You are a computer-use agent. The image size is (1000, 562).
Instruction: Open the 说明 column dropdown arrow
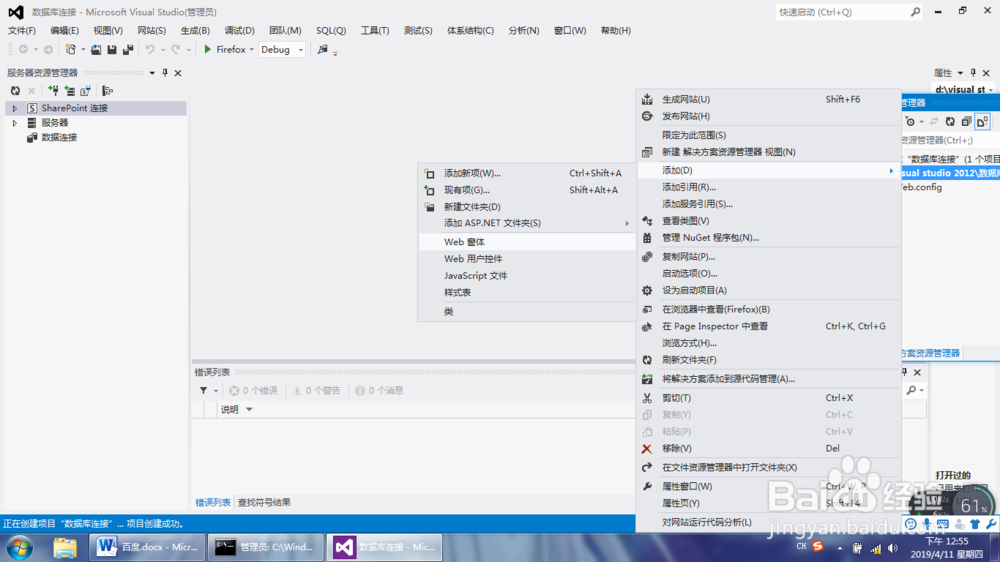tap(249, 410)
